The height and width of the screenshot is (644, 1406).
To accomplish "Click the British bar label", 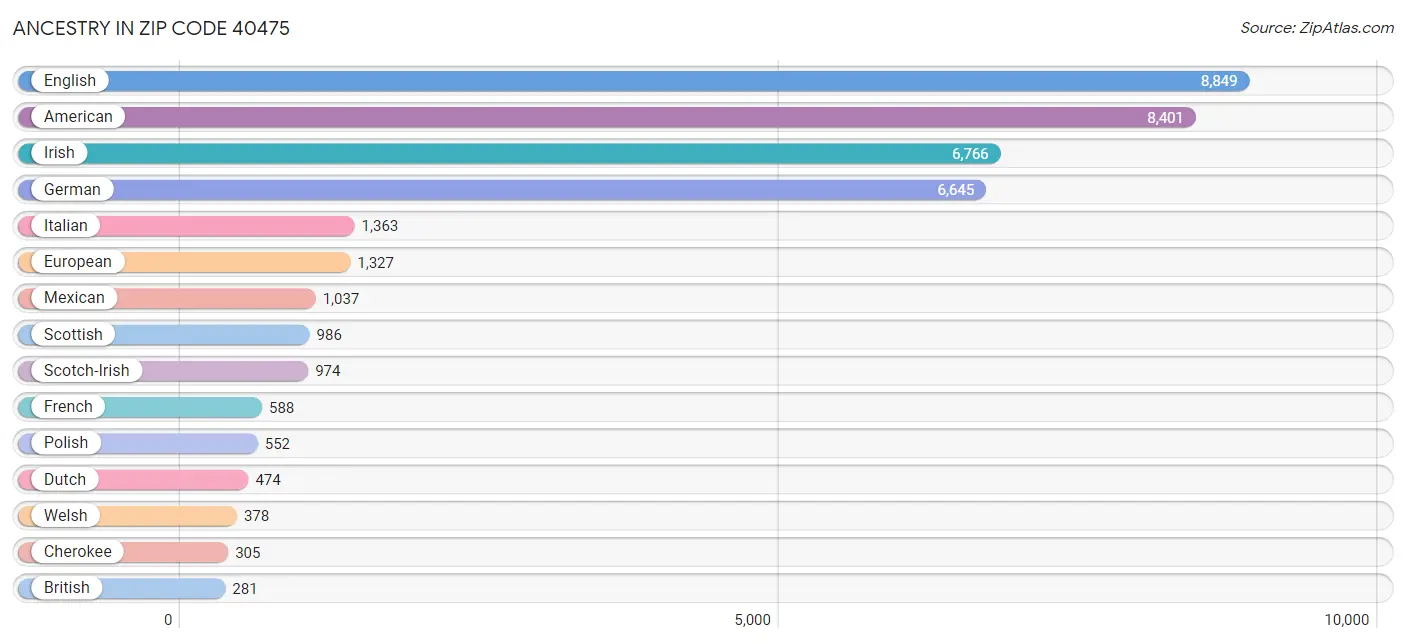I will point(67,587).
